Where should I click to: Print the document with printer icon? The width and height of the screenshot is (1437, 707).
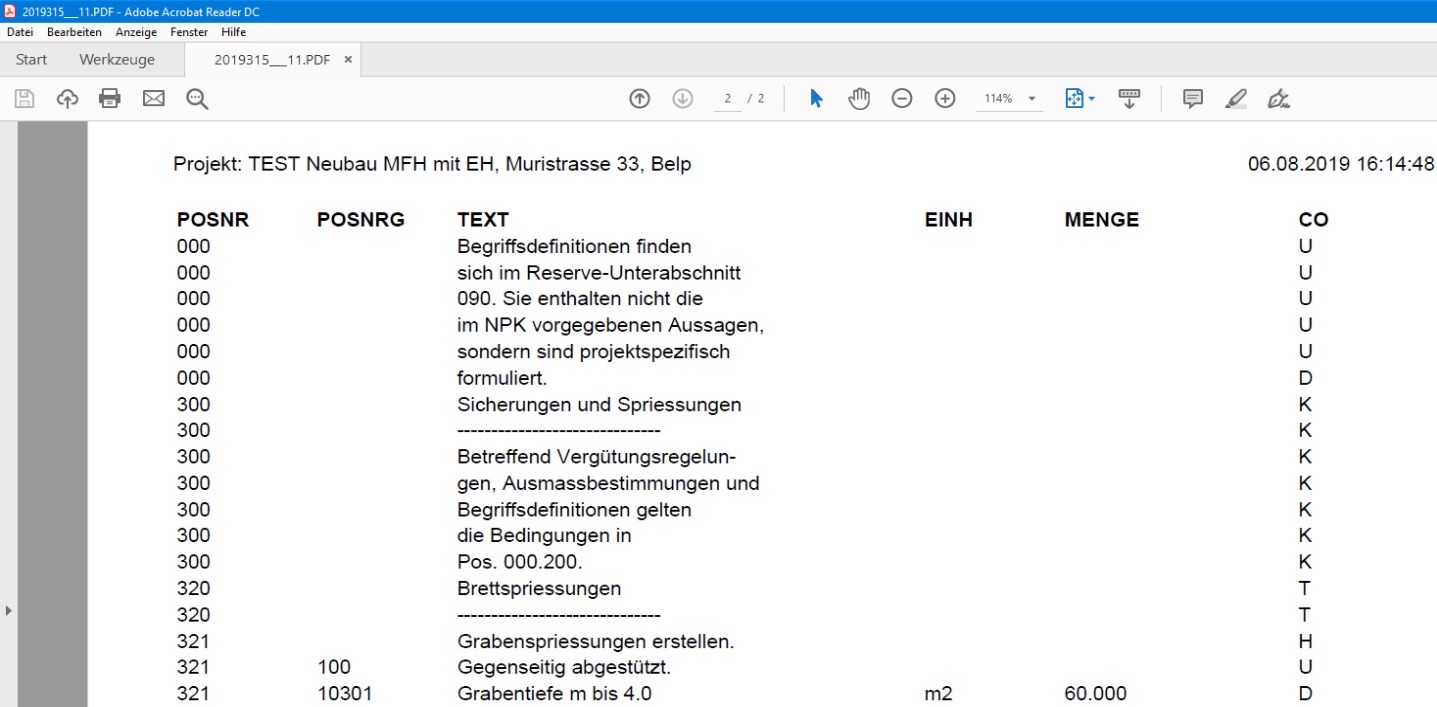110,98
